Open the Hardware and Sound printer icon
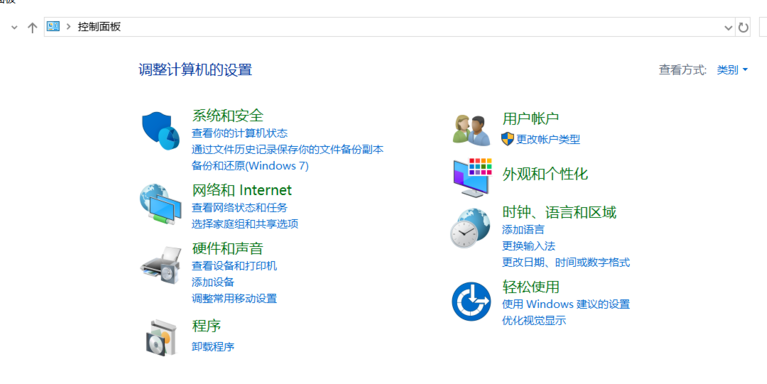 [160, 265]
